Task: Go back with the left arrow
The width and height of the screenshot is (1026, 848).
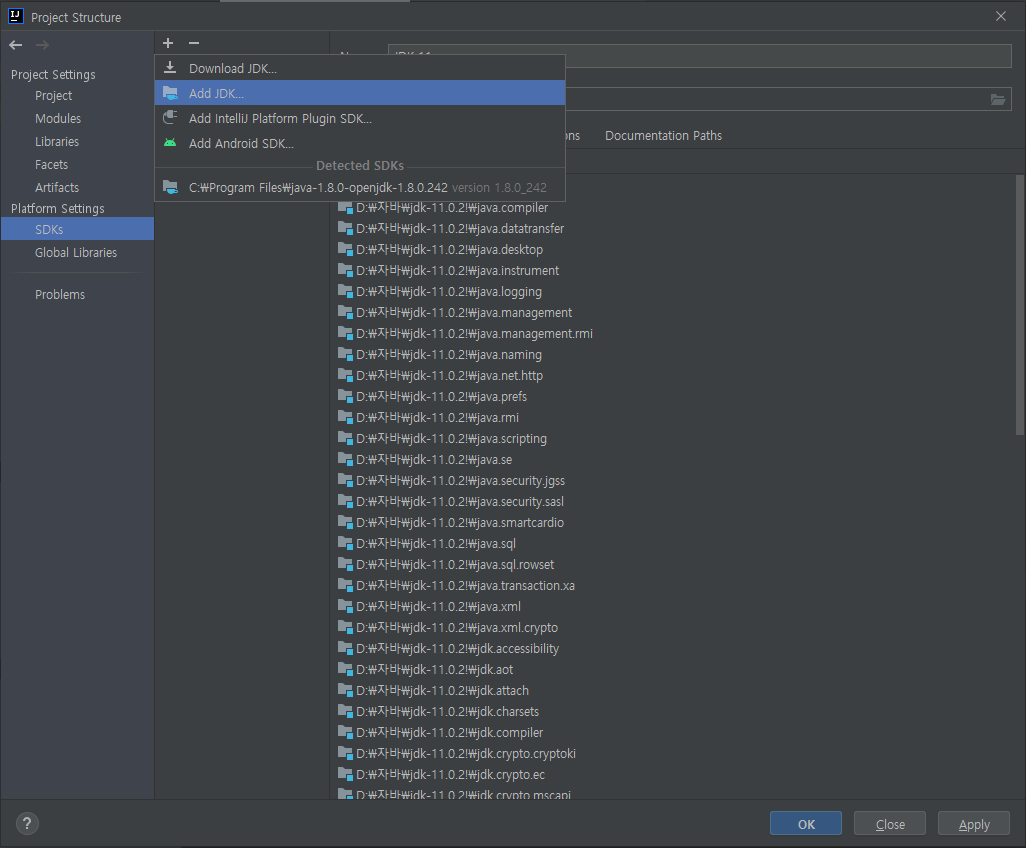Action: (x=16, y=45)
